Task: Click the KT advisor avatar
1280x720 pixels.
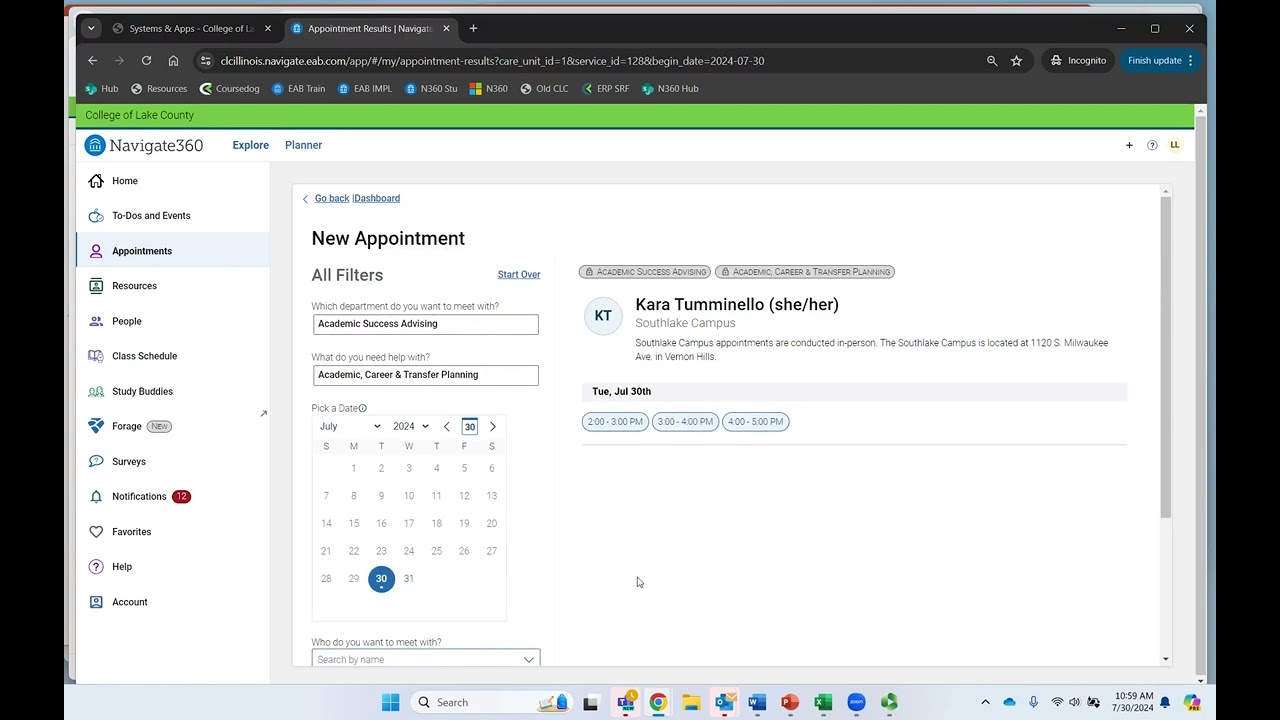Action: (x=603, y=316)
